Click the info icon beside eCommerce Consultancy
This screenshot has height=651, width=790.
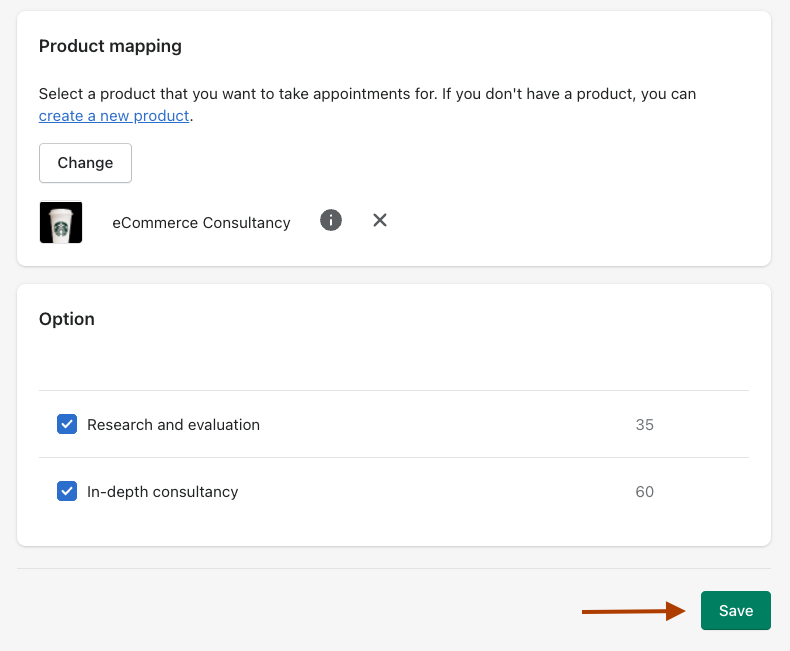click(x=331, y=220)
